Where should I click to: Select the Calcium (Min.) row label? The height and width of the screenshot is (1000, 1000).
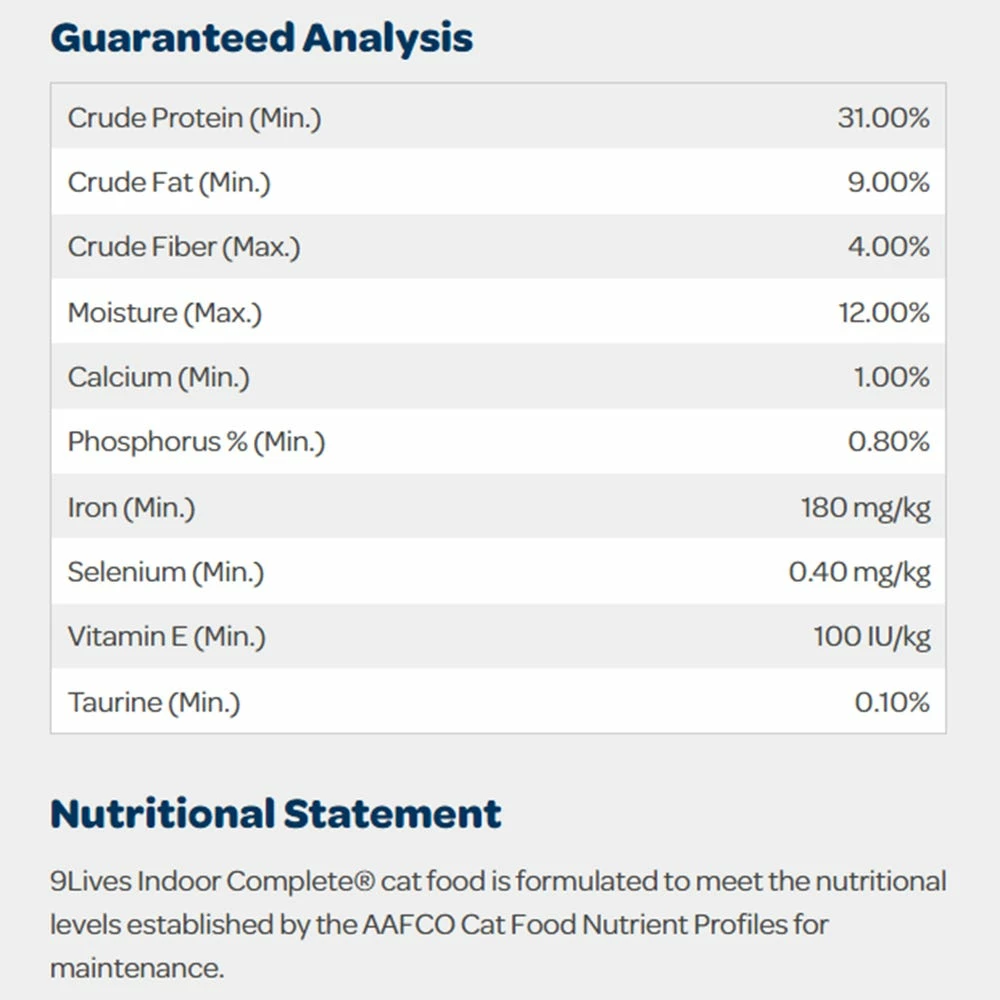coord(159,377)
